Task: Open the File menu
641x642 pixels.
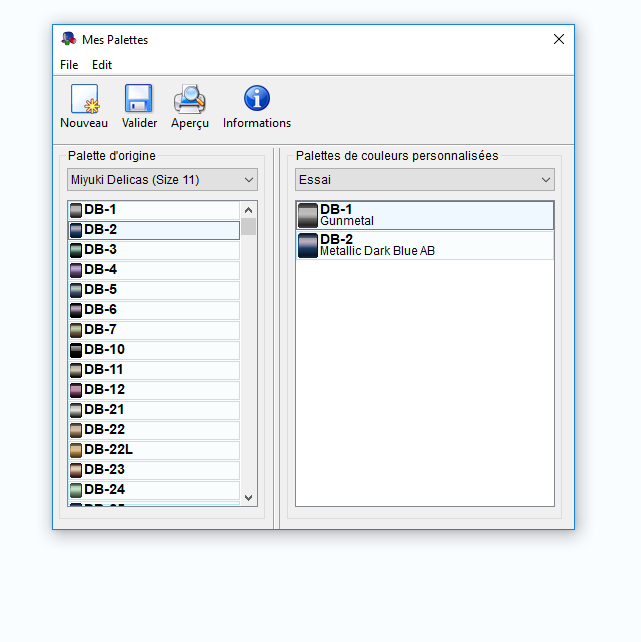Action: [69, 65]
